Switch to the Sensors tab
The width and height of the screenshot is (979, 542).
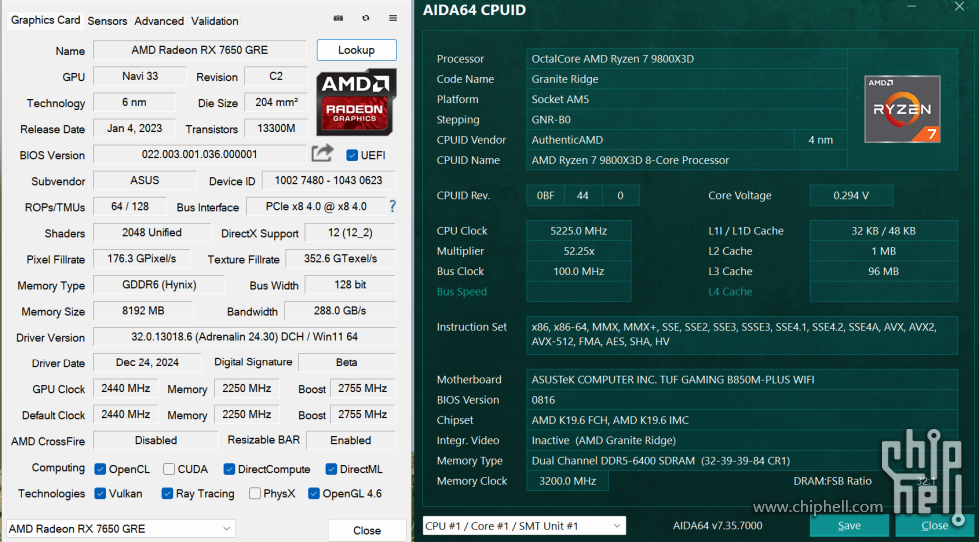(107, 21)
